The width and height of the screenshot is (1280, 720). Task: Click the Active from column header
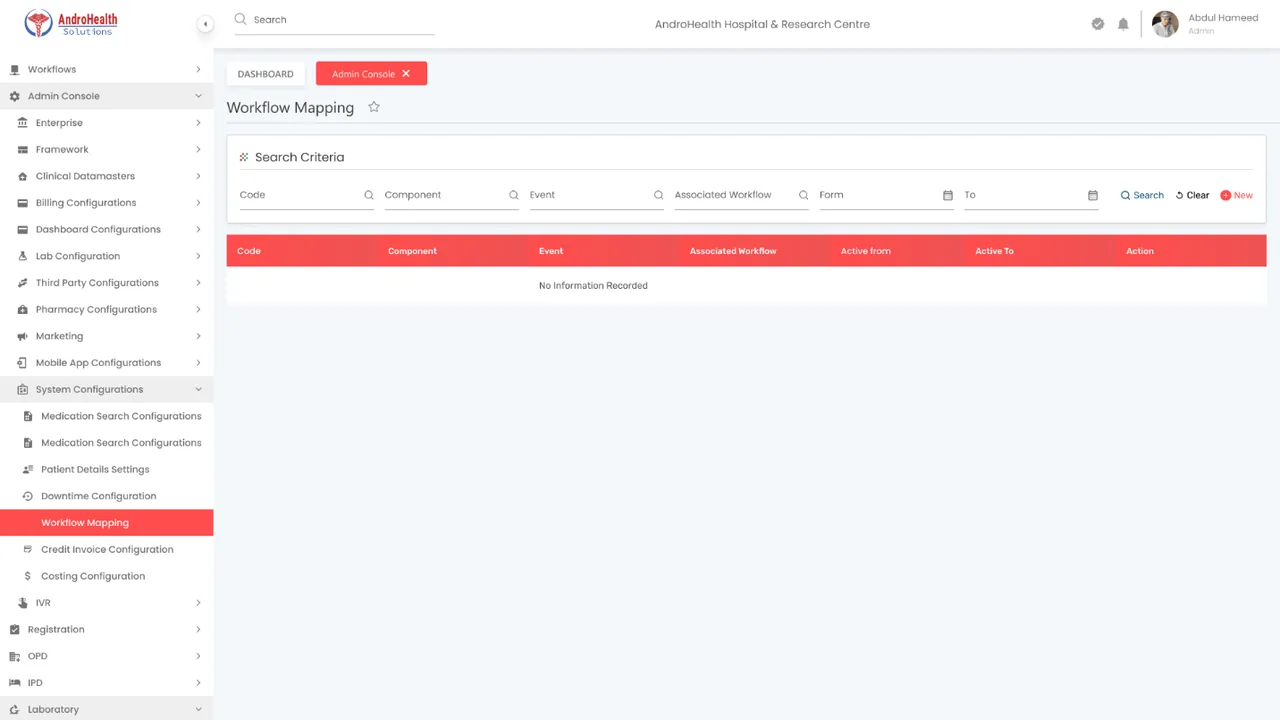point(866,251)
